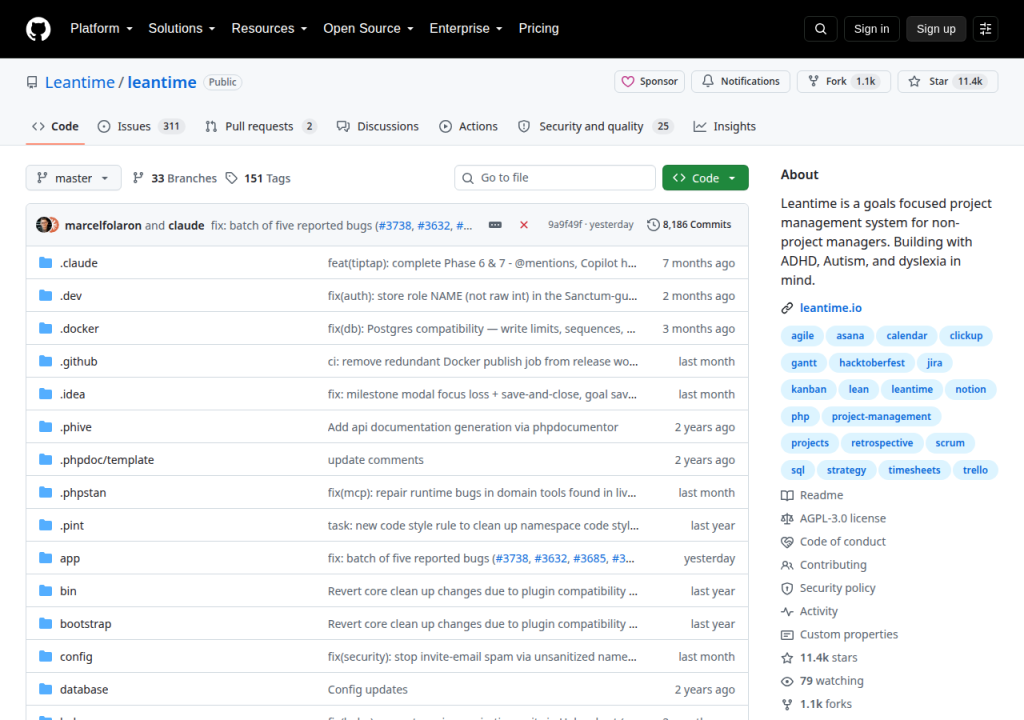Open the .phpdoc/template folder
This screenshot has height=720, width=1024.
click(x=107, y=460)
